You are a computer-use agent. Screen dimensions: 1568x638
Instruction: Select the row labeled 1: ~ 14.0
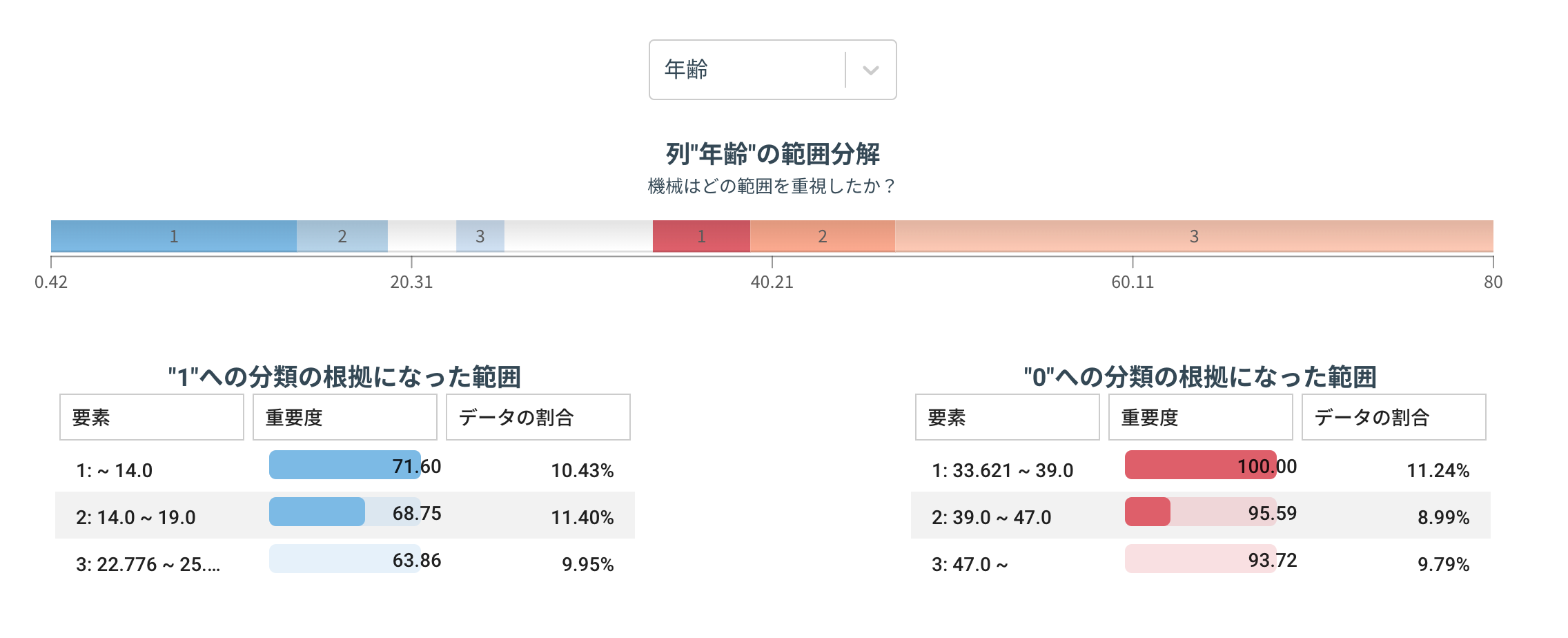(x=115, y=470)
